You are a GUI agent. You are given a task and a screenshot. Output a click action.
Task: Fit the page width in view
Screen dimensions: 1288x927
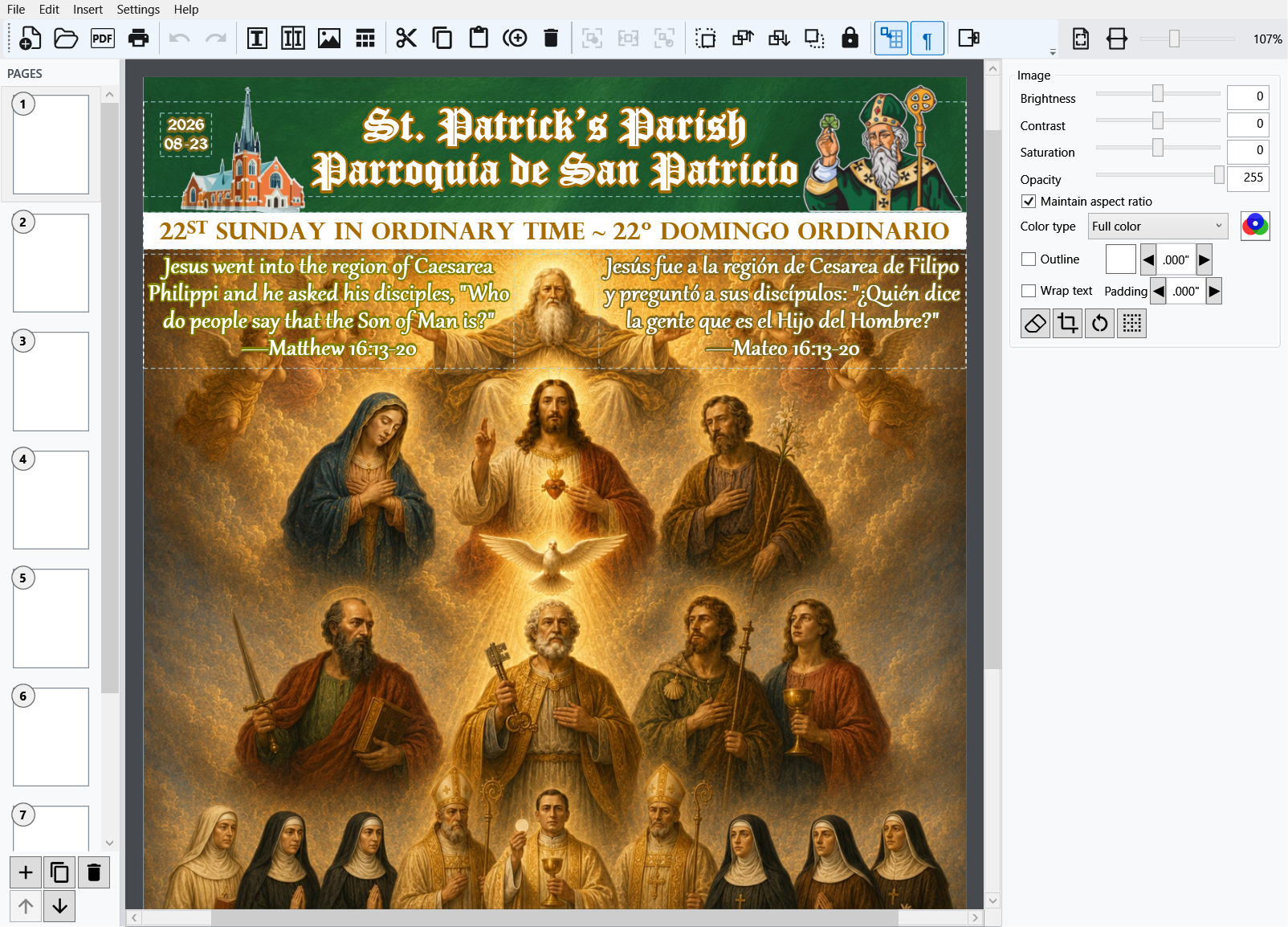[x=1117, y=38]
